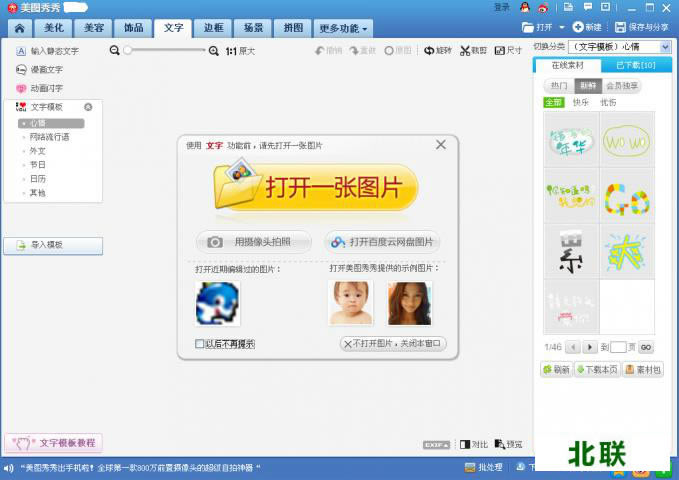The width and height of the screenshot is (679, 480).
Task: Click the zoom-in magnifier icon
Action: 213,50
